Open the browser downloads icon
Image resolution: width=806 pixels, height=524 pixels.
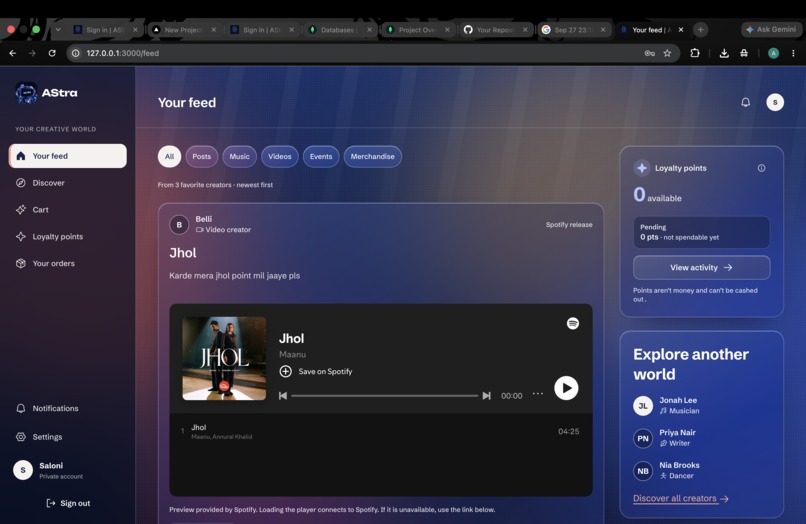coord(724,53)
